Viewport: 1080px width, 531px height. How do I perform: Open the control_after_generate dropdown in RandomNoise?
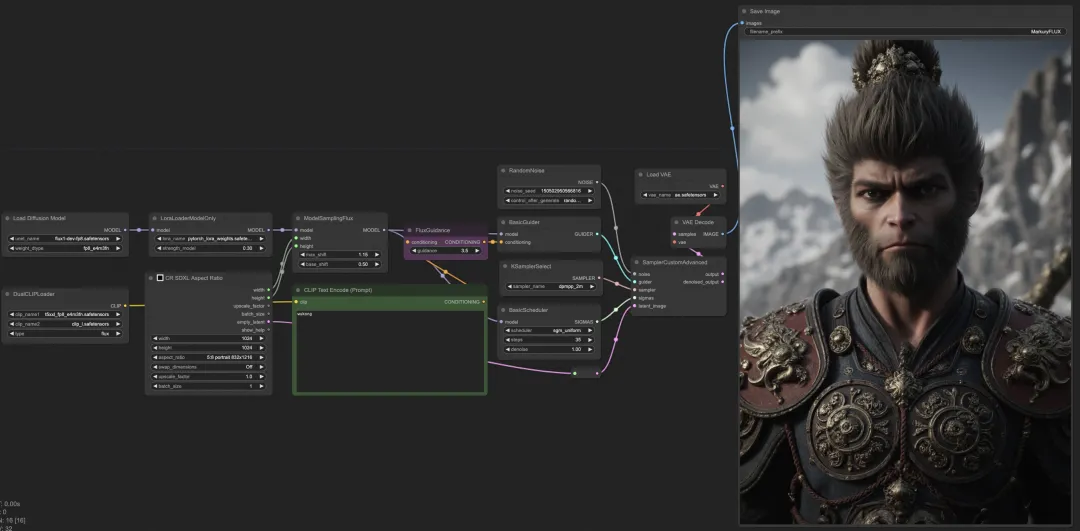(549, 200)
